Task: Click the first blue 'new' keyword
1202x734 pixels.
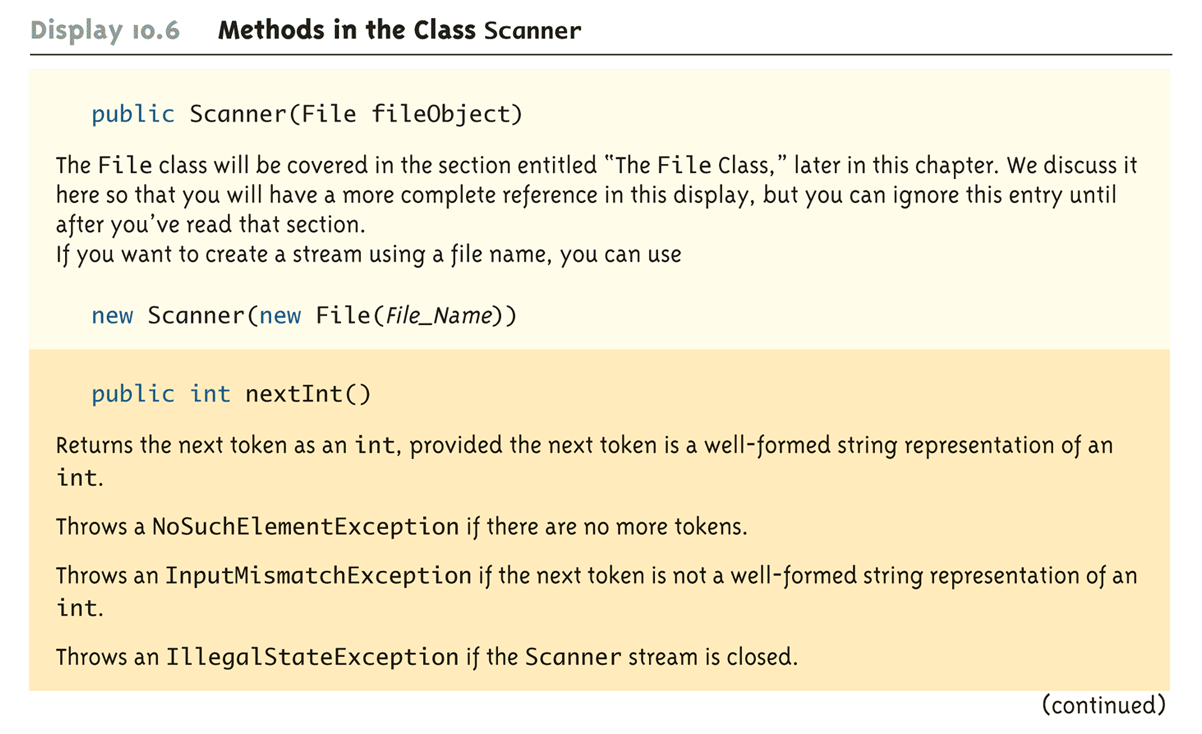Action: 112,316
